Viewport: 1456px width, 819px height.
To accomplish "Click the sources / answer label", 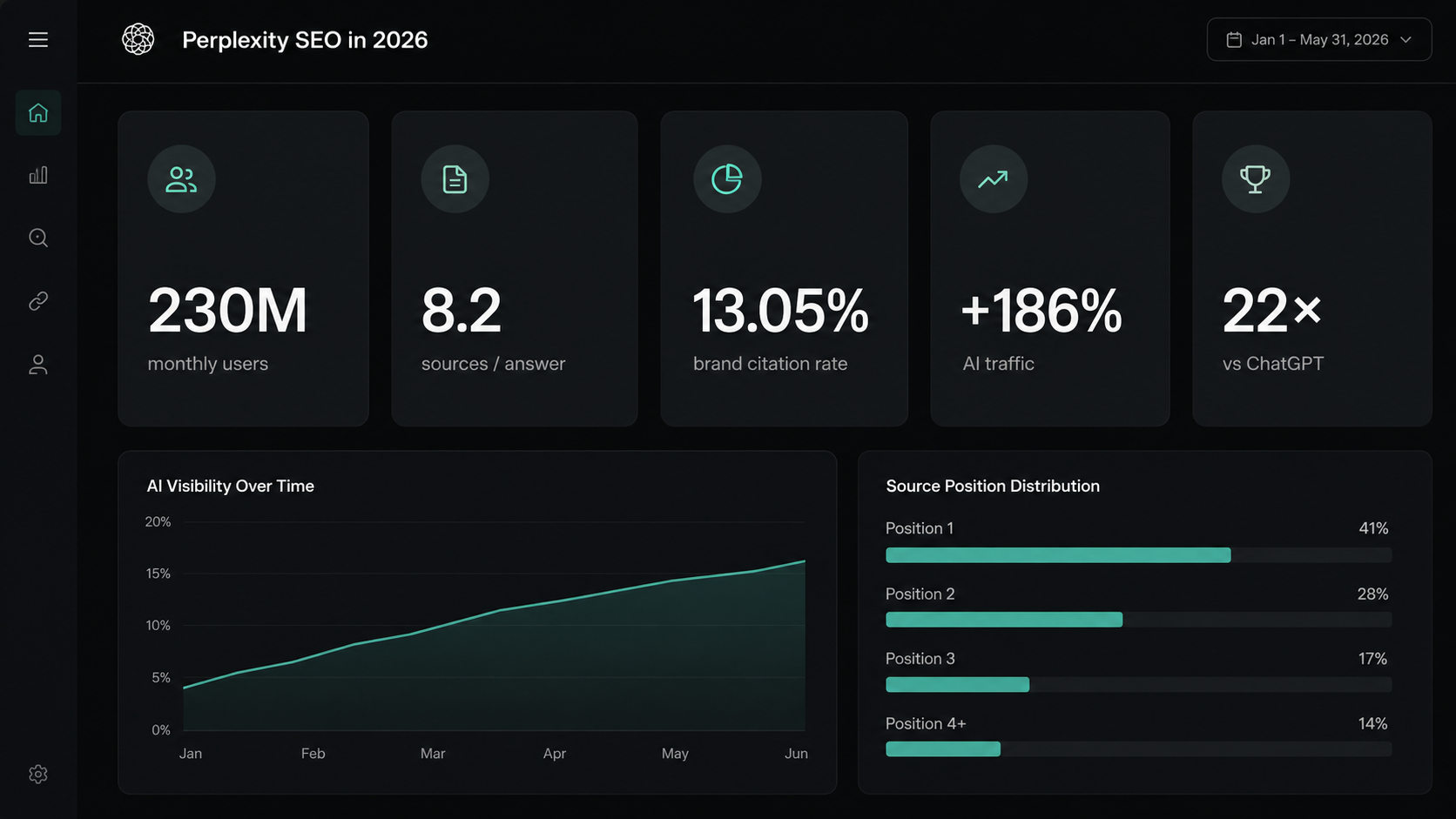I will pos(493,364).
